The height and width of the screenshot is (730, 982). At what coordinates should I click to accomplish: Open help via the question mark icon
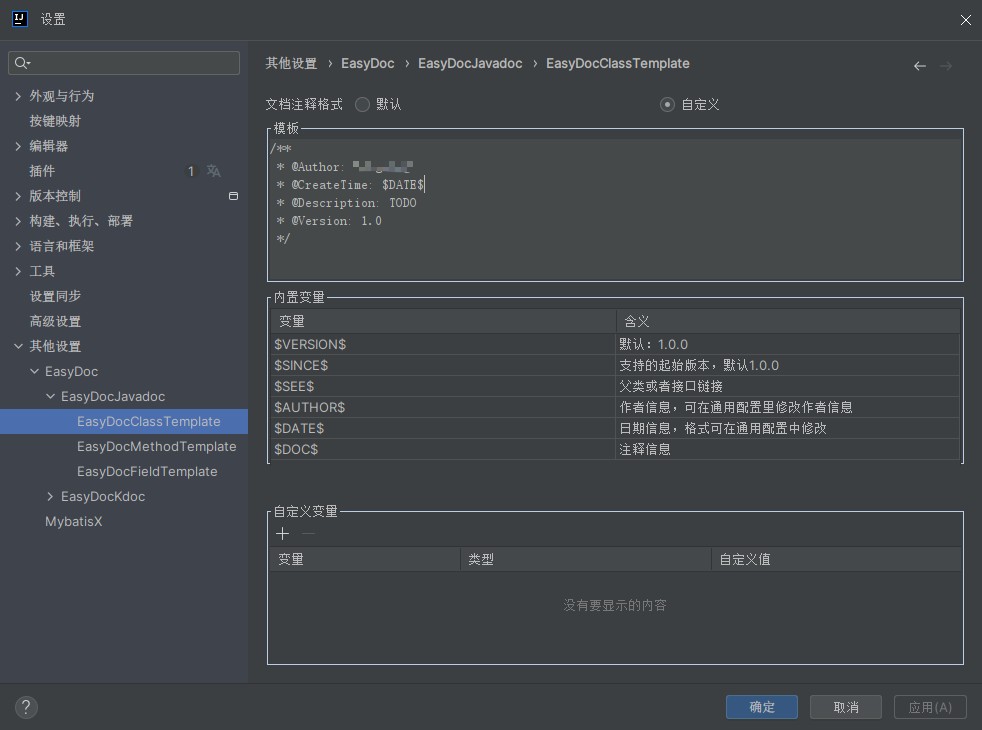pyautogui.click(x=26, y=707)
